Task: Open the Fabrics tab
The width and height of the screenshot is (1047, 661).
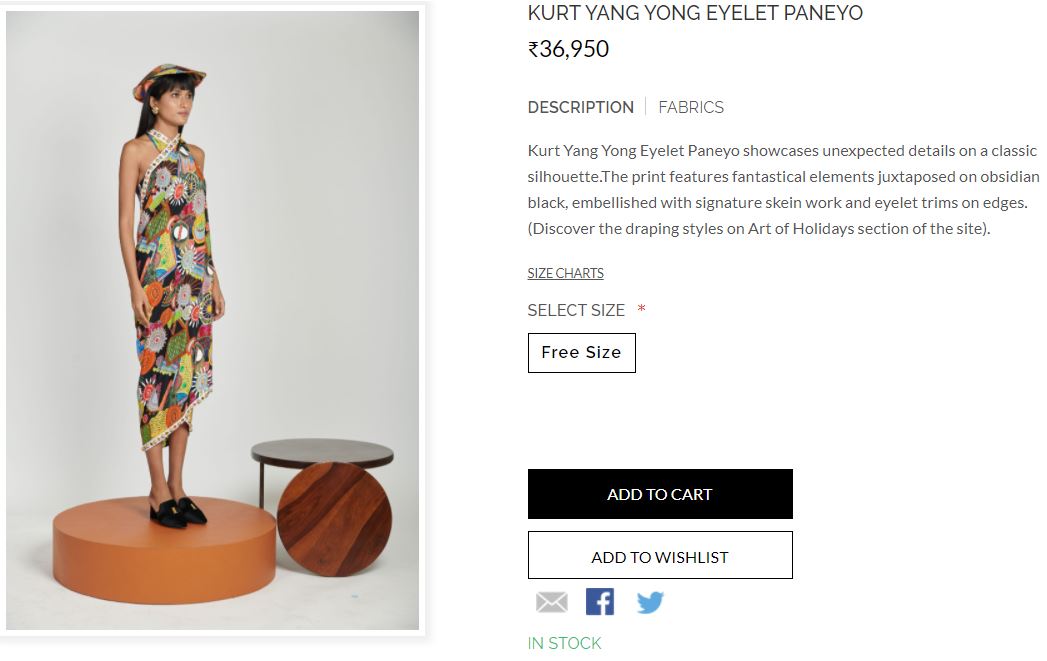Action: click(x=691, y=107)
